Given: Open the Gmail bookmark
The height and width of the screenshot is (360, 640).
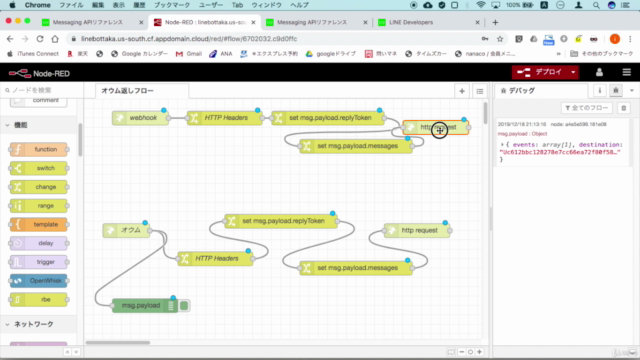Looking at the screenshot, I should (189, 53).
